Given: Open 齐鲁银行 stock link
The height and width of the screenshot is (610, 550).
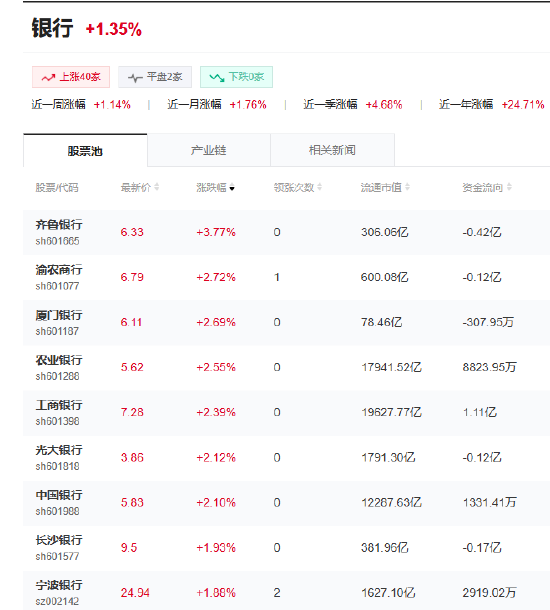Looking at the screenshot, I should (x=59, y=224).
